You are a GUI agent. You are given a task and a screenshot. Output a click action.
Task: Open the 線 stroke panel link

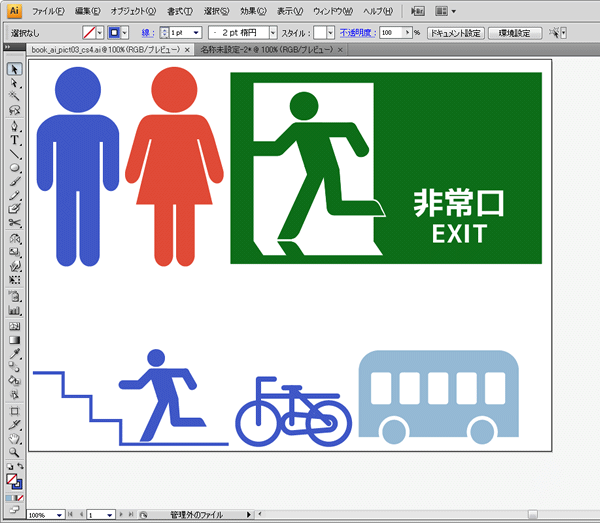coord(147,33)
